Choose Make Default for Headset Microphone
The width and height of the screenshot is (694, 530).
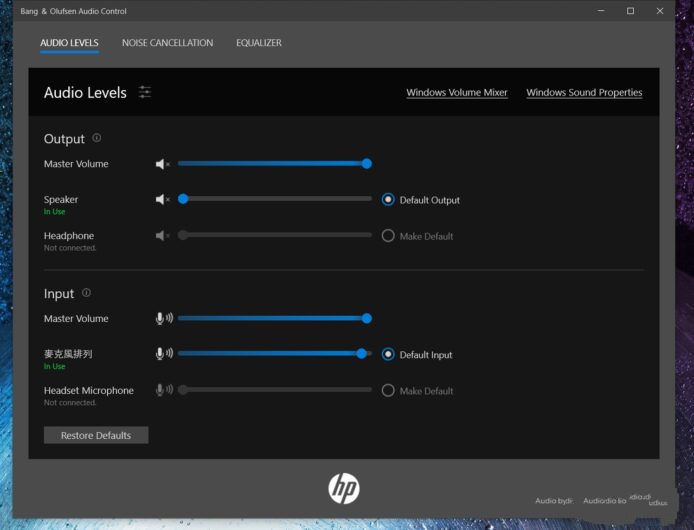point(388,391)
